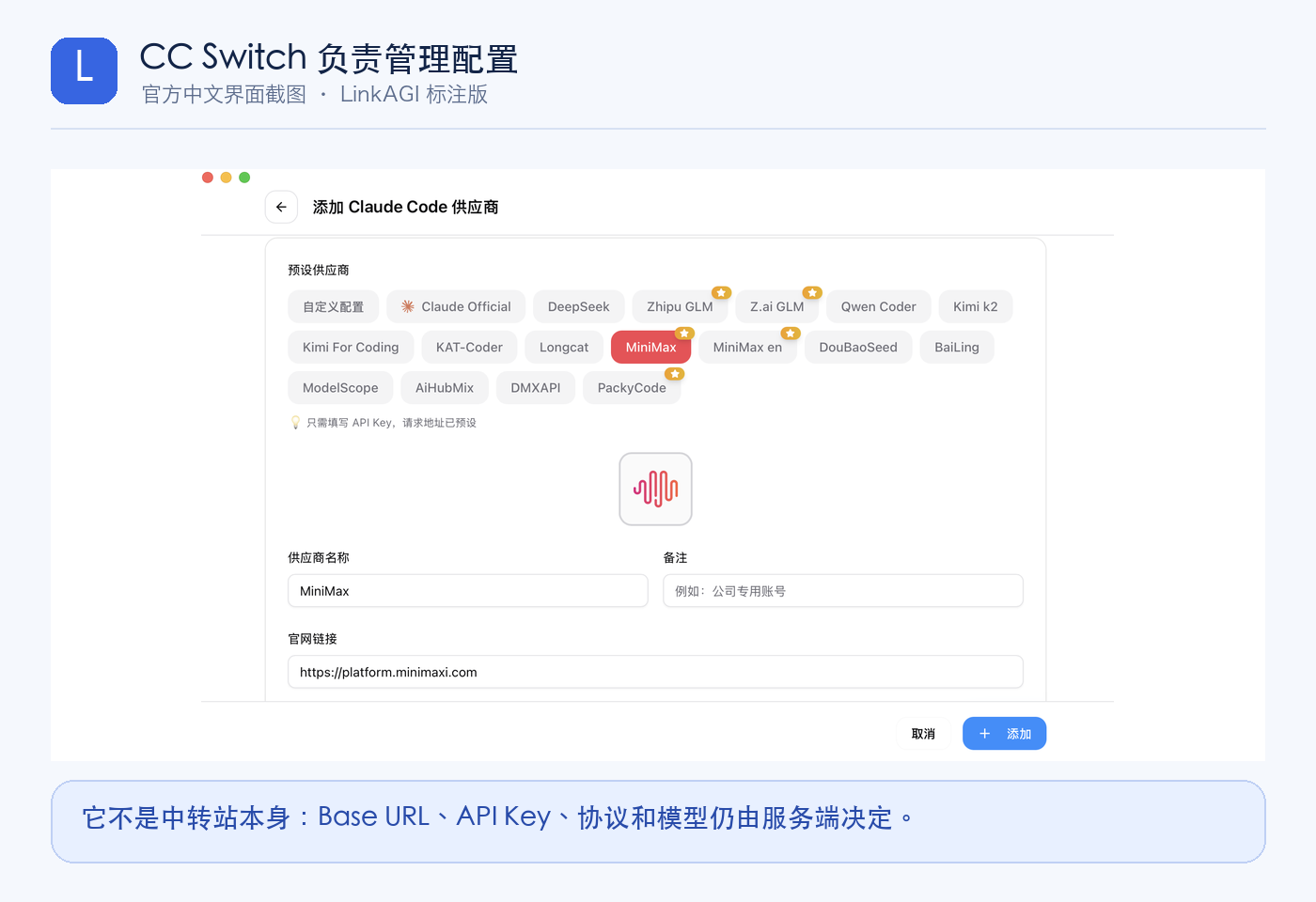Choose the Longcat preset
1316x902 pixels.
tap(564, 347)
